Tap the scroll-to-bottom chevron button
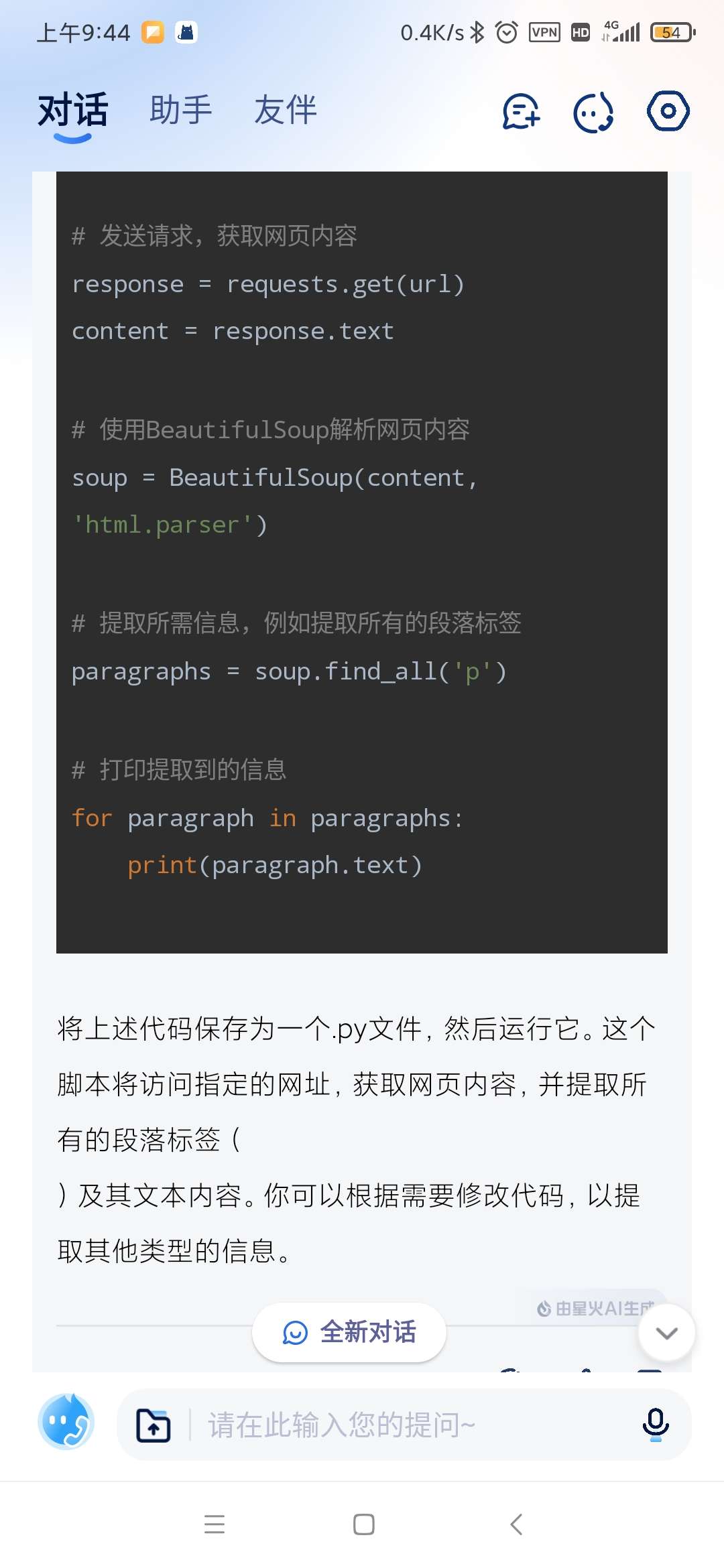 (x=666, y=1333)
